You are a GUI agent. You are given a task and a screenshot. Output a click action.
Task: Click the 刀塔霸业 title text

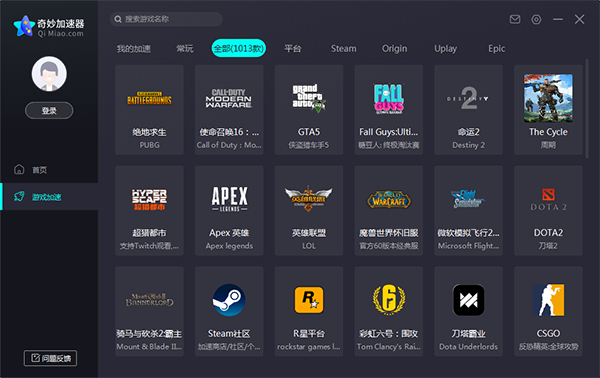pyautogui.click(x=468, y=334)
